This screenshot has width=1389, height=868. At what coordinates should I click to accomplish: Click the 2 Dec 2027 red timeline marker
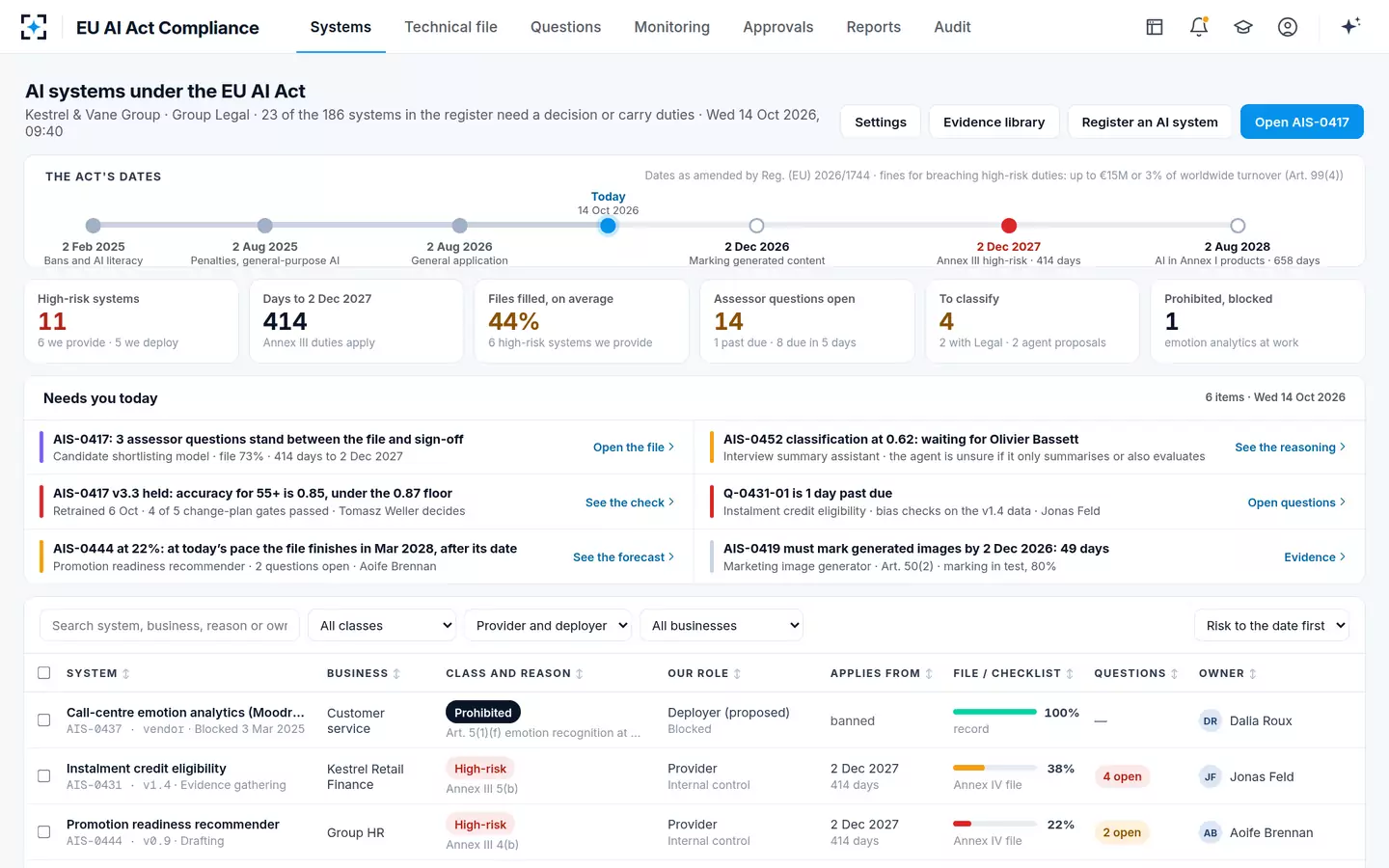click(1009, 226)
